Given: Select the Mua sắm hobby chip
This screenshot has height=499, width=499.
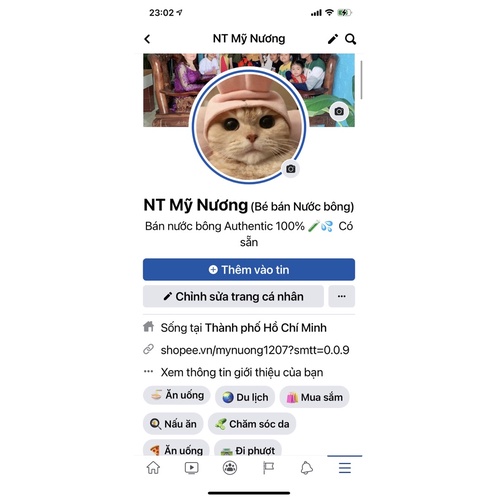Looking at the screenshot, I should (314, 397).
